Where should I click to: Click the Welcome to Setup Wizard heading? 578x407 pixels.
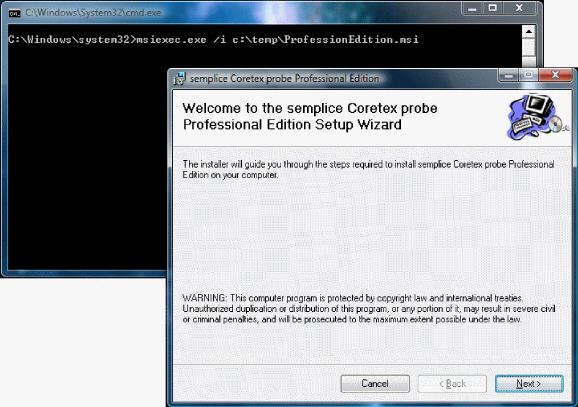tap(310, 116)
